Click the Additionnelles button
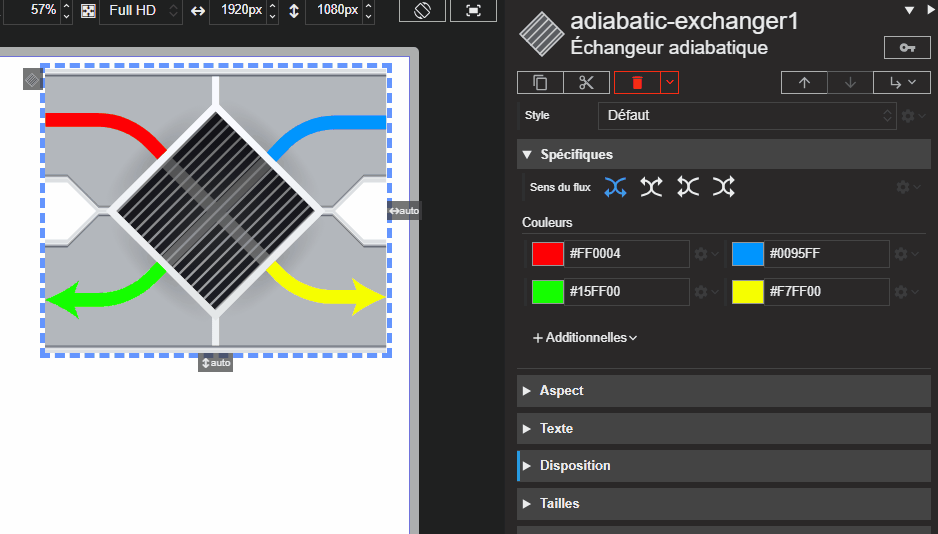This screenshot has width=938, height=534. coord(585,338)
